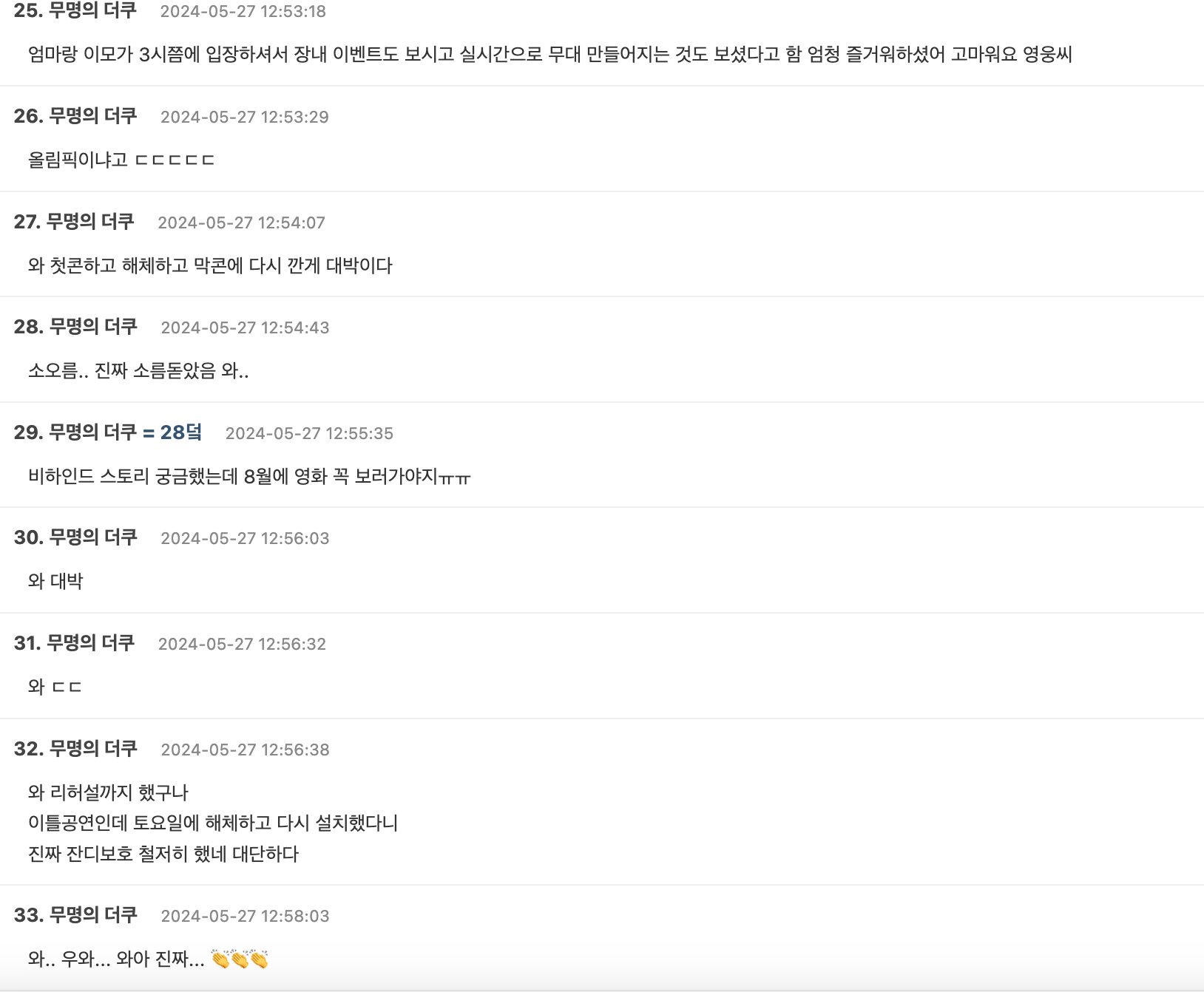Screen dimensions: 1204x992
Task: Click comment 31's author name
Action: 90,643
